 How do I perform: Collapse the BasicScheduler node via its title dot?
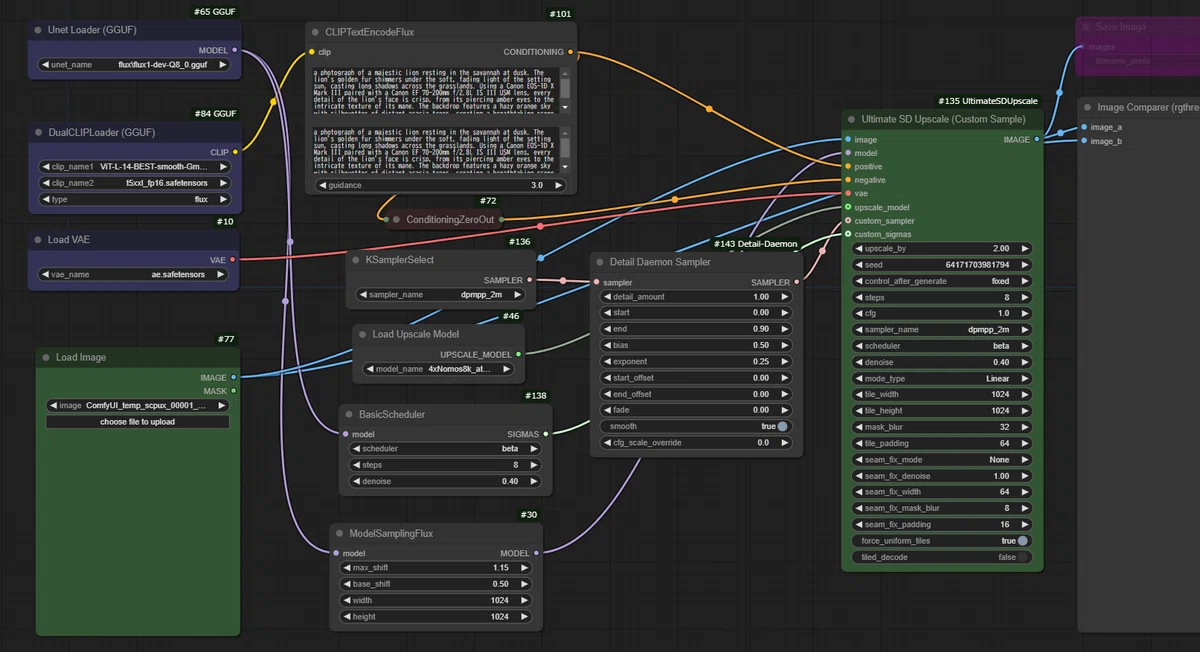[347, 414]
